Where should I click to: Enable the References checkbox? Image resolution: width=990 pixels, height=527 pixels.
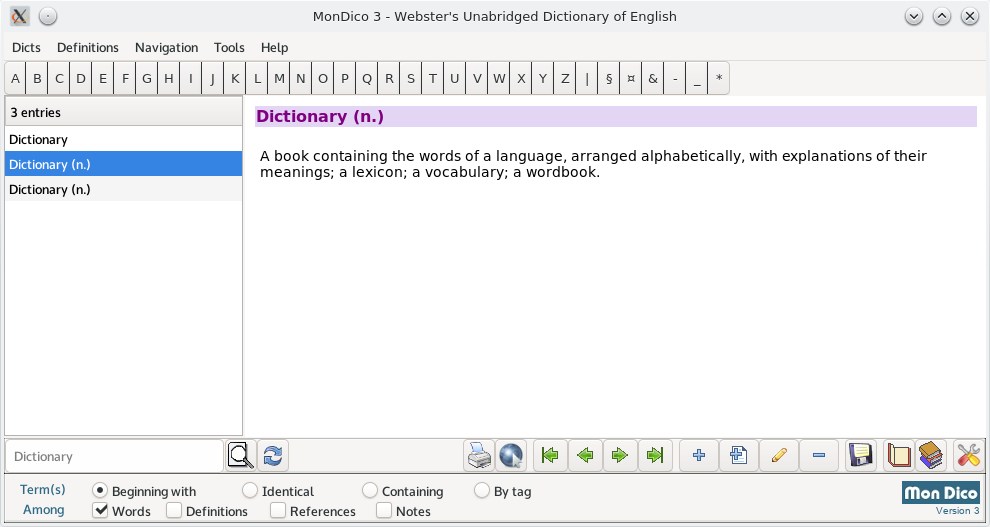tap(278, 511)
